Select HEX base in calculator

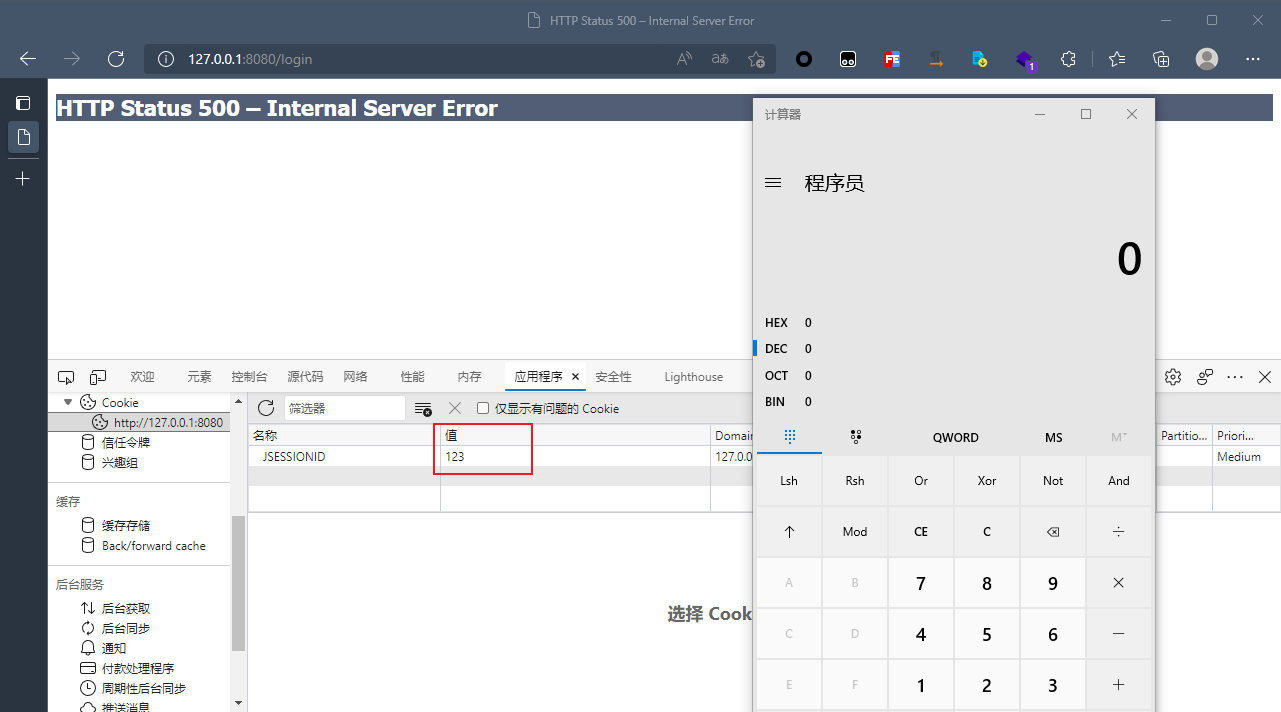tap(955, 323)
